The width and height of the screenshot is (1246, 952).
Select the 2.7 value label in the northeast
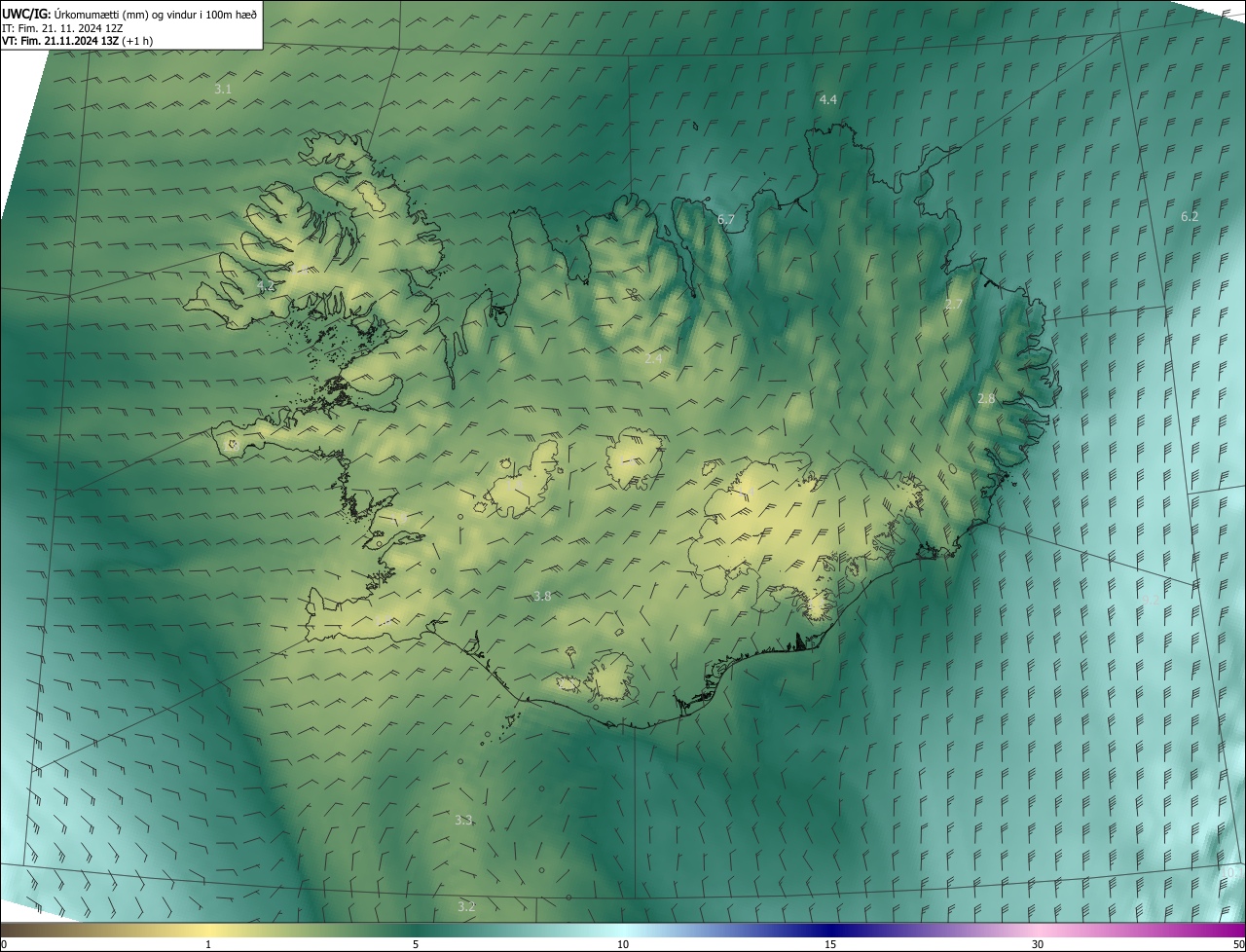pyautogui.click(x=954, y=305)
